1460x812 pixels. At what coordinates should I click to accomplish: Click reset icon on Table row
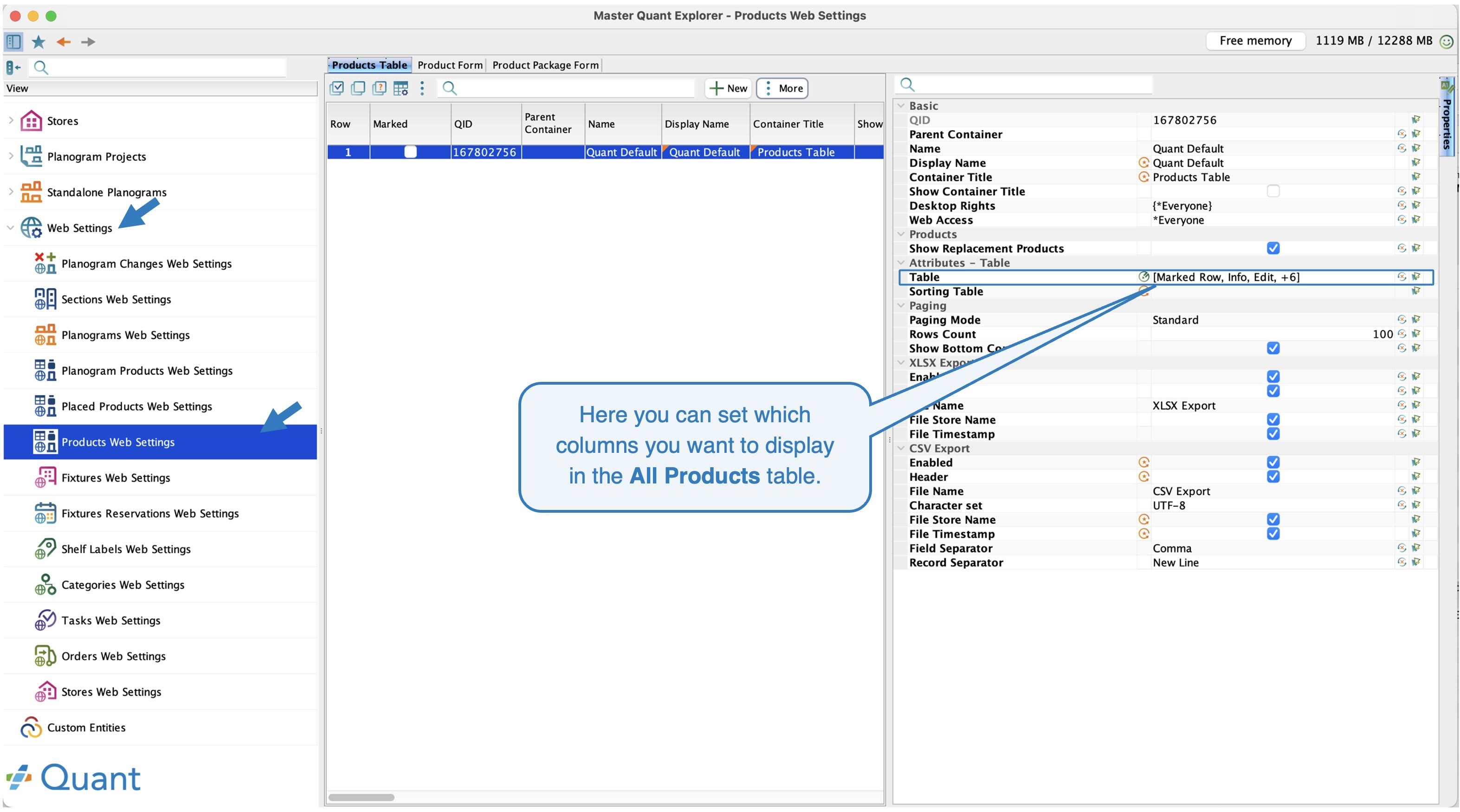coord(1402,277)
